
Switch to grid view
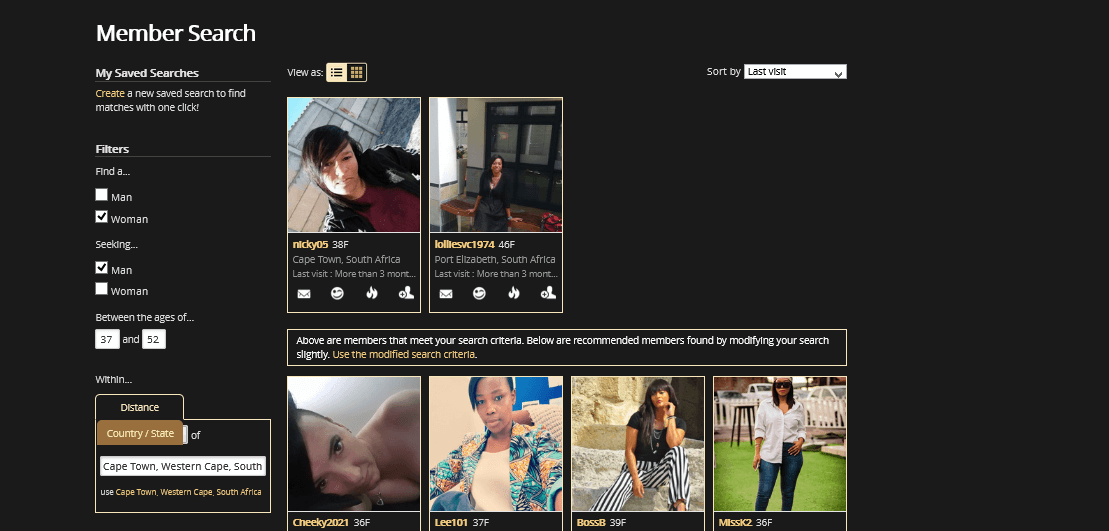click(356, 72)
